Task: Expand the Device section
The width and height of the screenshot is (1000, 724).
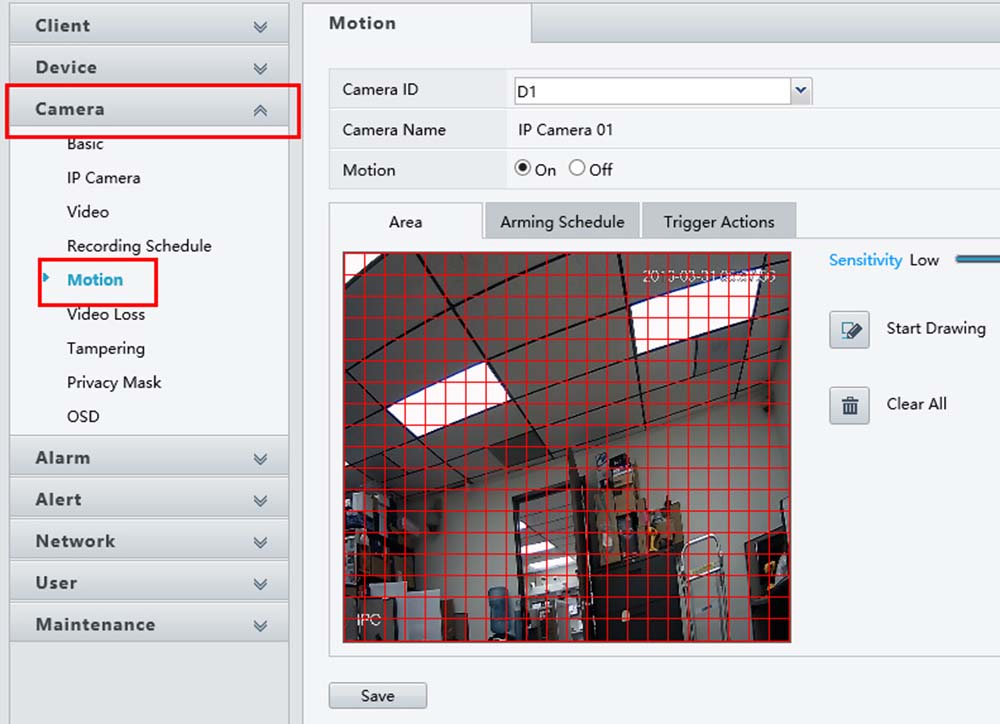Action: pyautogui.click(x=148, y=67)
